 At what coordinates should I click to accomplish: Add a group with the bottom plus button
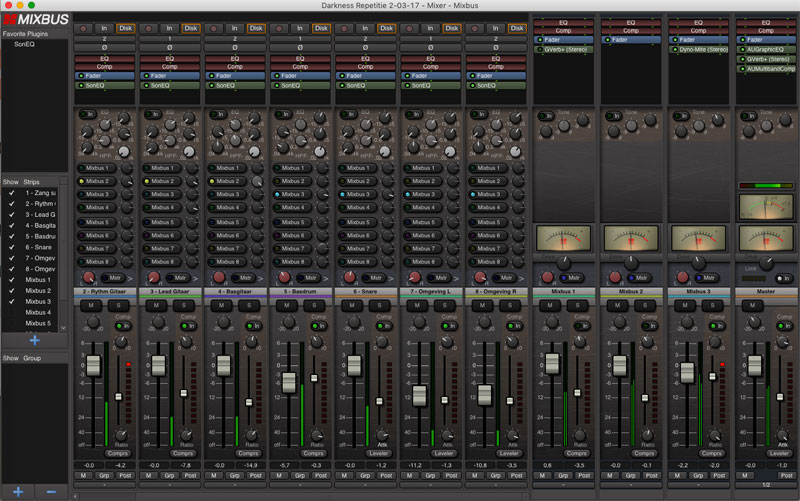point(18,492)
